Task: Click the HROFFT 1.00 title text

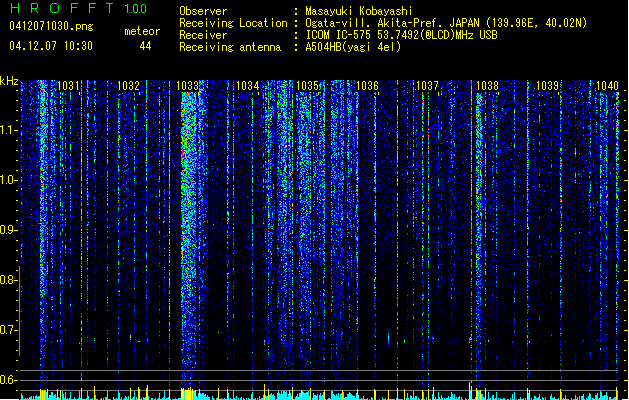Action: [78, 8]
